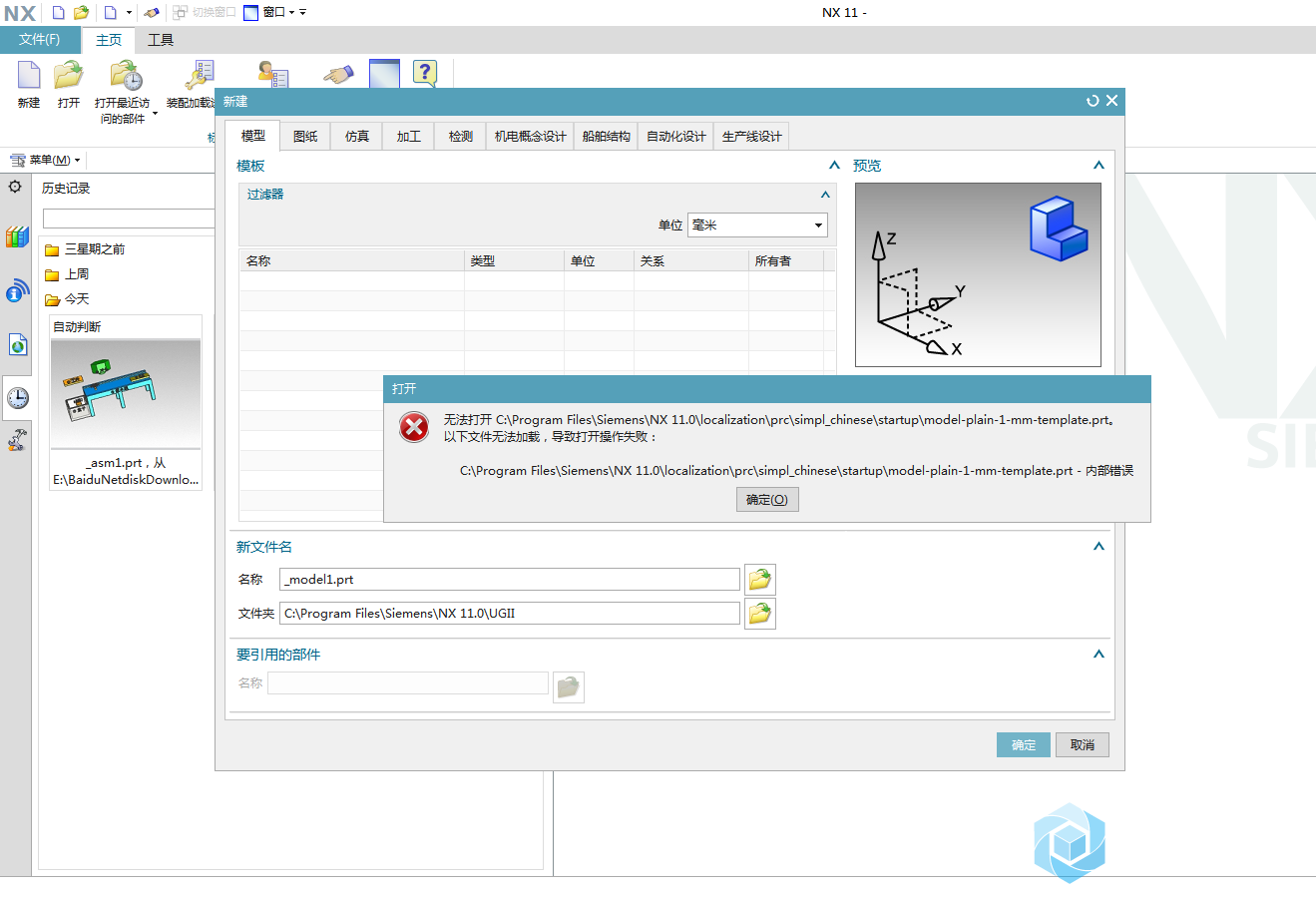The width and height of the screenshot is (1316, 897).
Task: Select the 模型 model tab in New dialog
Action: tap(253, 136)
